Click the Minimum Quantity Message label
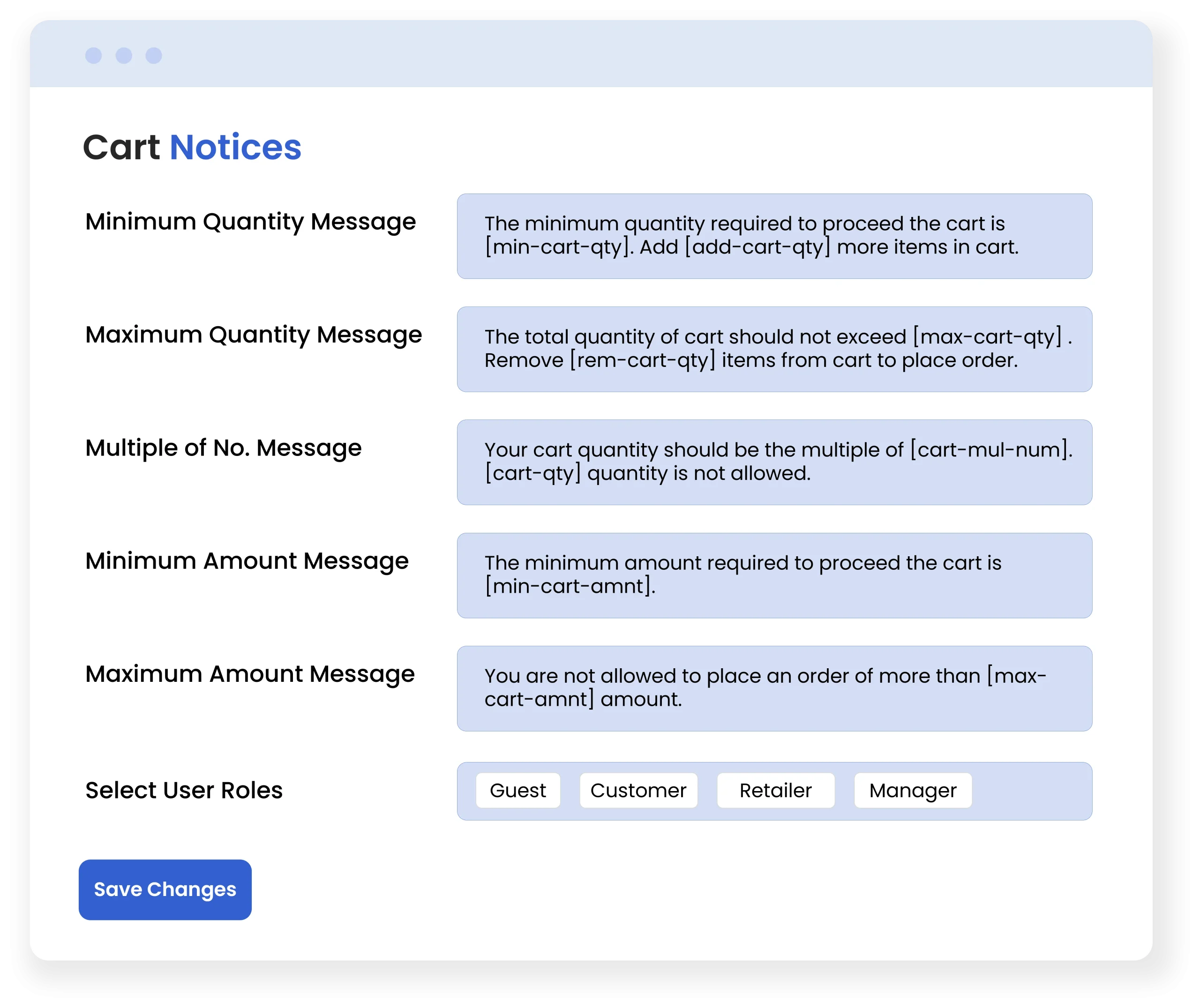The height and width of the screenshot is (1008, 1200). [x=250, y=222]
